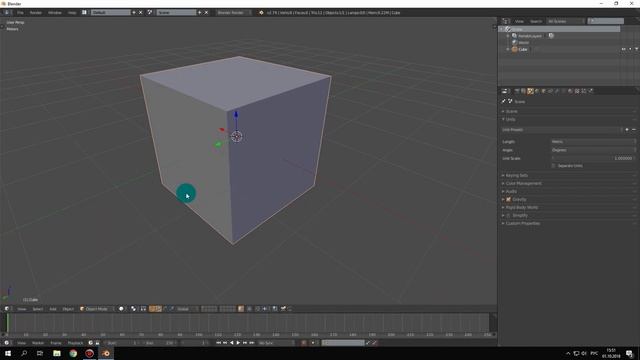
Task: Click the Blender logo icon in info header
Action: (x=261, y=13)
